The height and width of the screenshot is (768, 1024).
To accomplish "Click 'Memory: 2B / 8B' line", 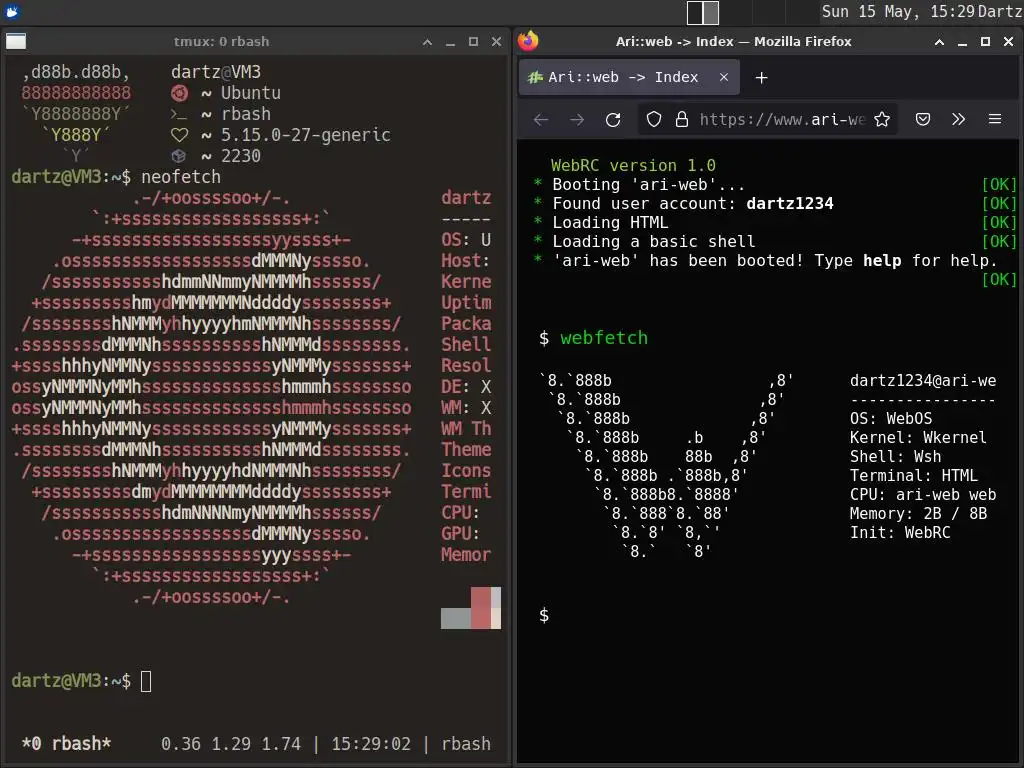I will 918,513.
